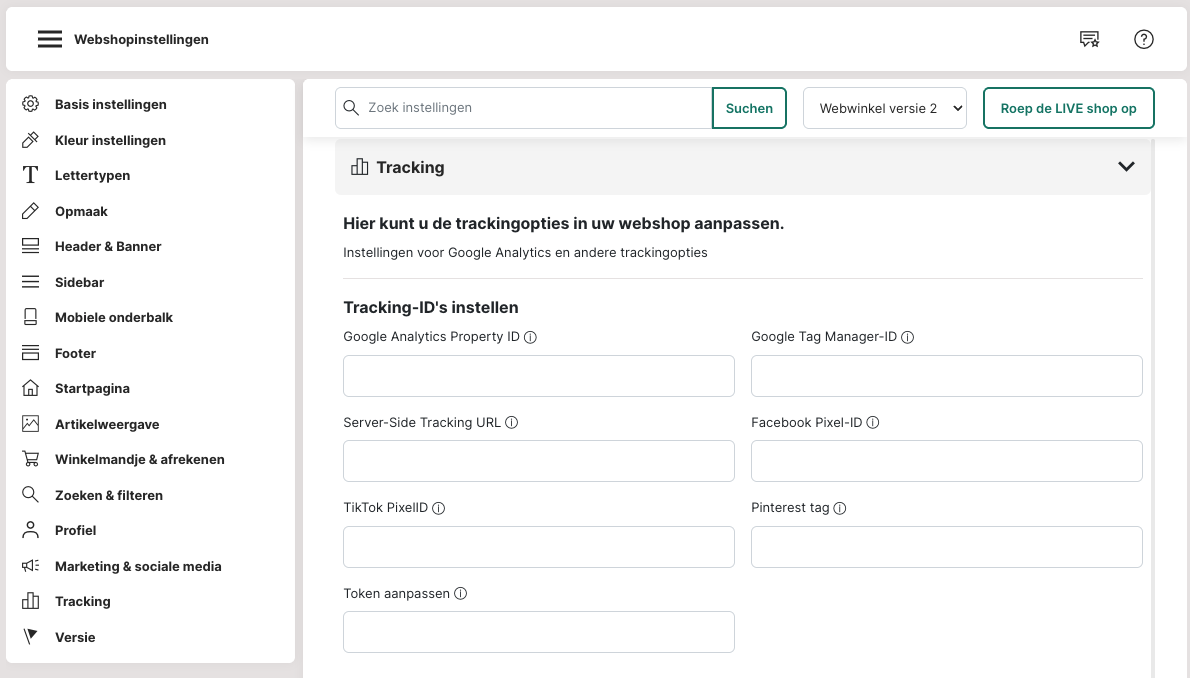1190x678 pixels.
Task: Click the feedback chat icon
Action: coord(1089,39)
